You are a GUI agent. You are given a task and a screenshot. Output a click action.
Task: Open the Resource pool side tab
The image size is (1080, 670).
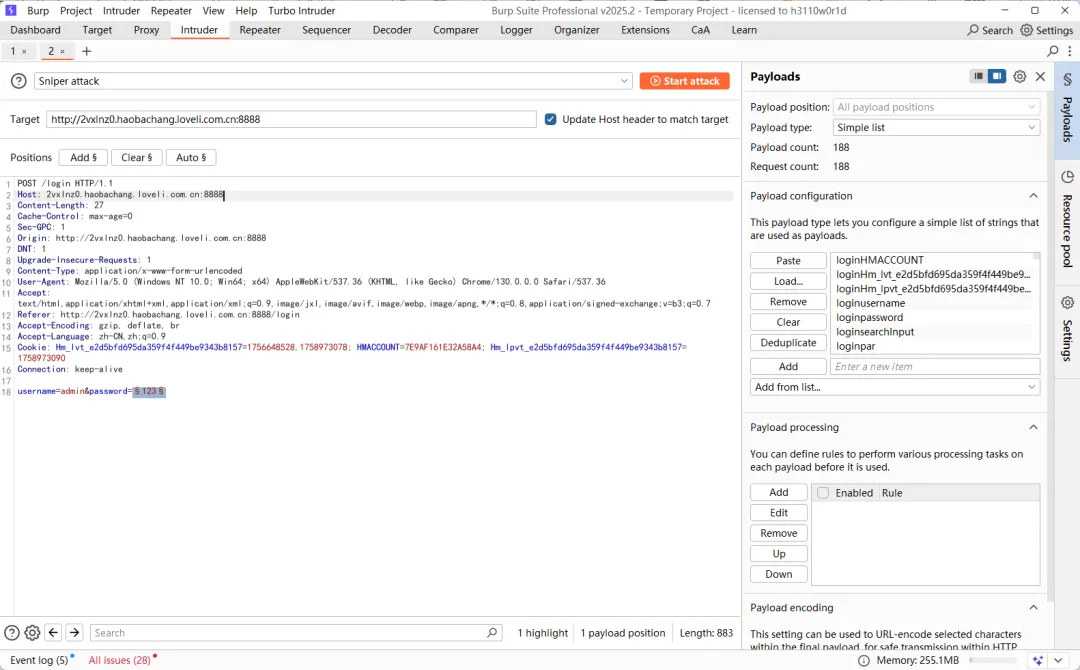(x=1068, y=220)
